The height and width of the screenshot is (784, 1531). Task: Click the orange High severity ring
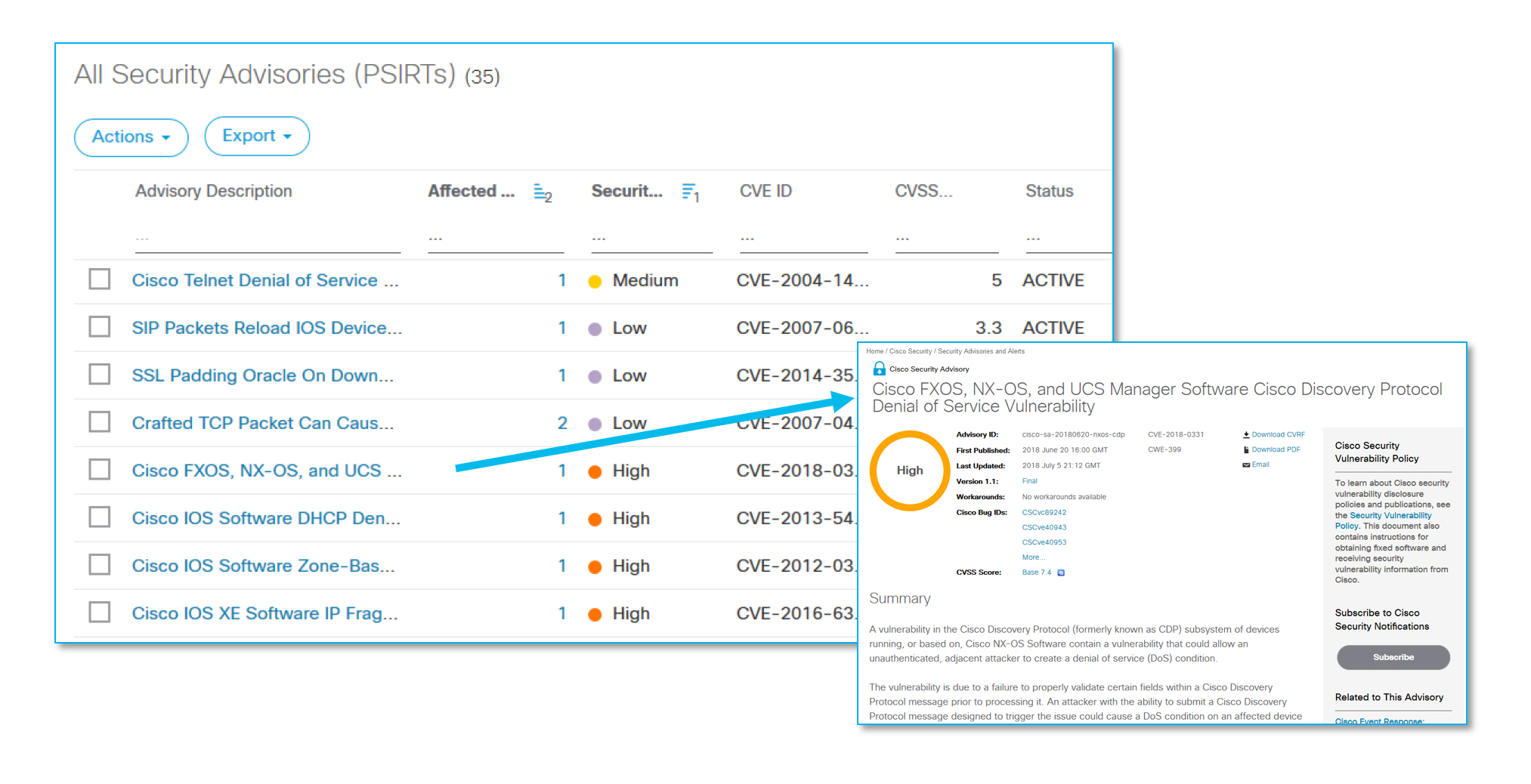coord(910,471)
